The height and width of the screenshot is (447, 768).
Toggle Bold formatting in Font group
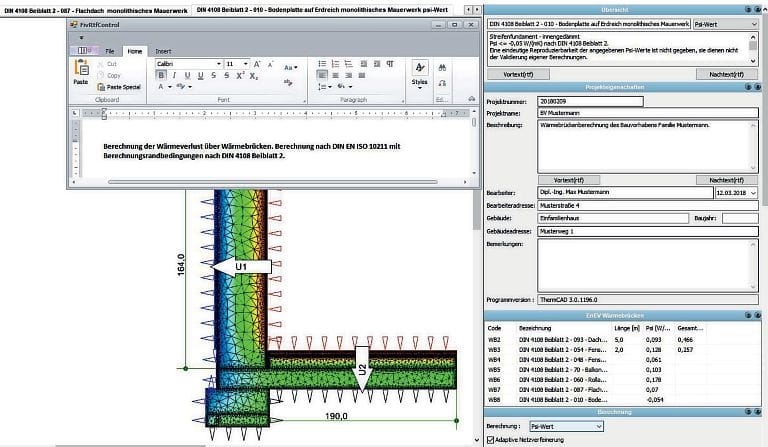tap(161, 76)
